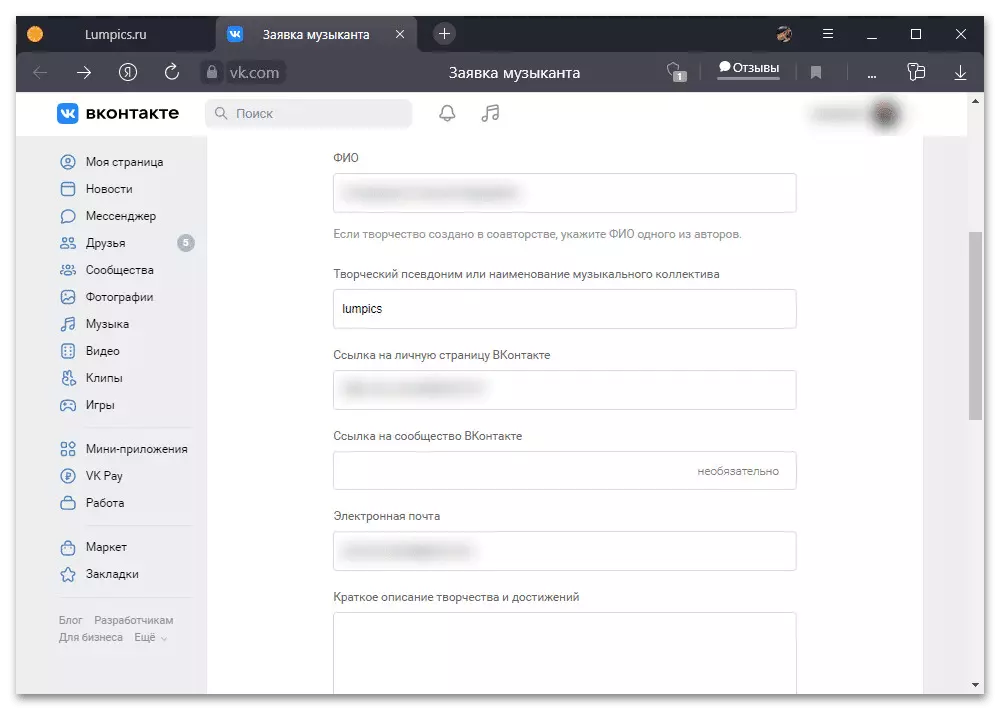Click the VK logo icon in header
Image resolution: width=1000 pixels, height=710 pixels.
pyautogui.click(x=68, y=114)
